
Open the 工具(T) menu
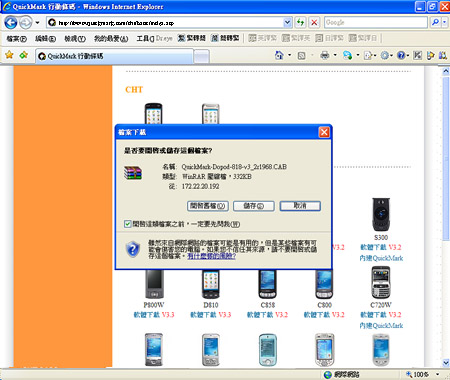point(145,39)
